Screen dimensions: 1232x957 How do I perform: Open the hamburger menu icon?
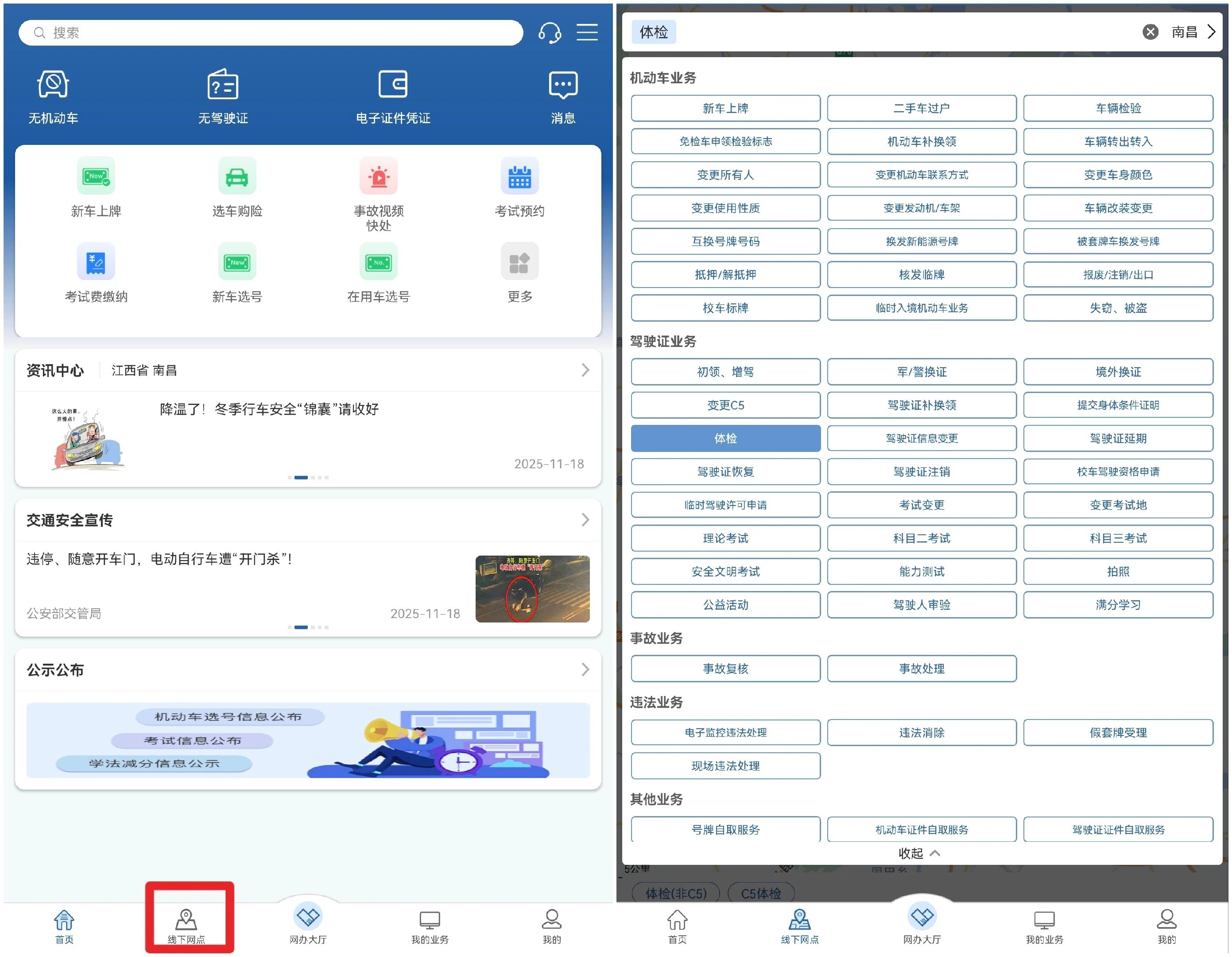click(x=587, y=33)
